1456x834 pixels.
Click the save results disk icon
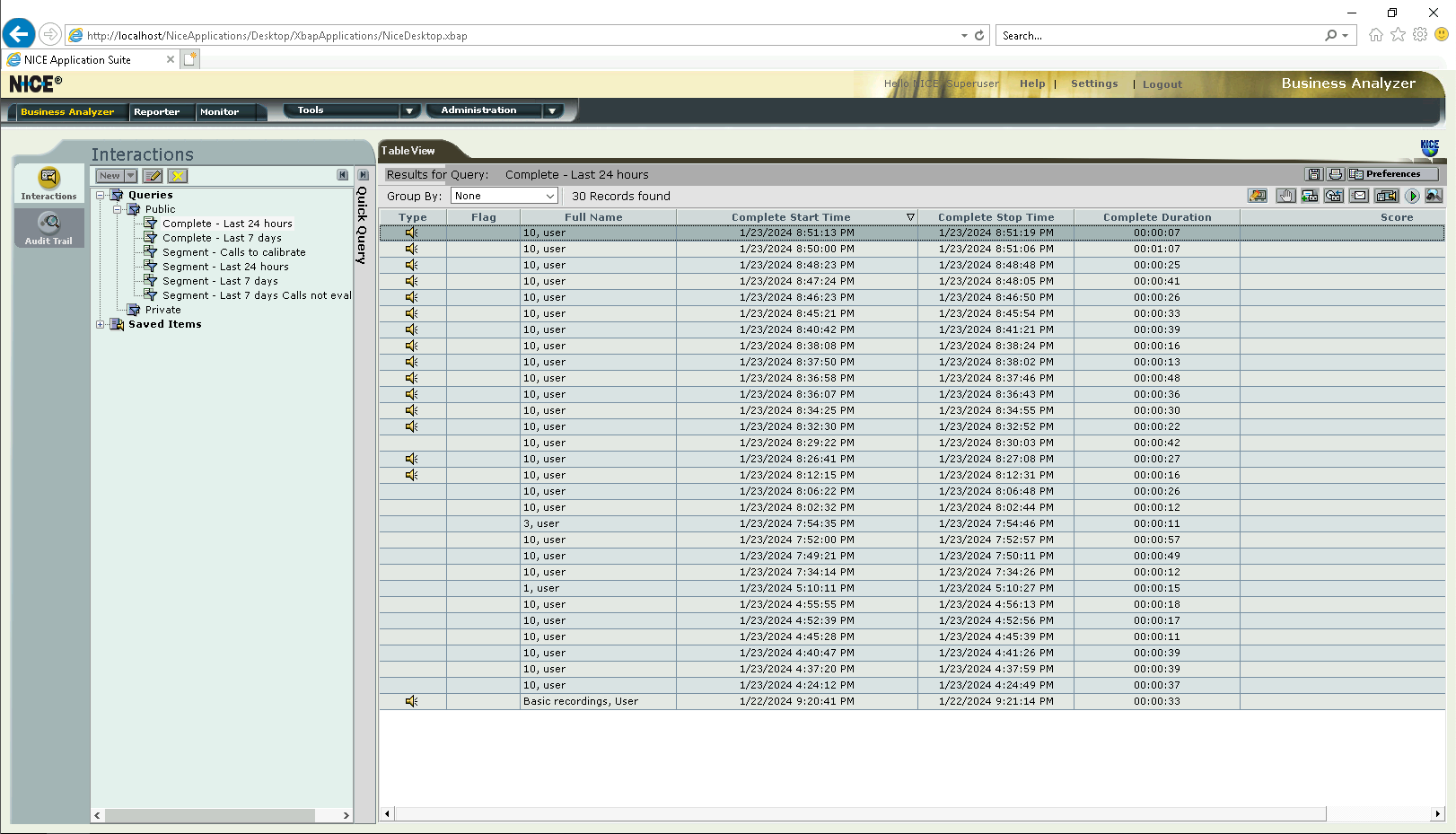point(1314,174)
